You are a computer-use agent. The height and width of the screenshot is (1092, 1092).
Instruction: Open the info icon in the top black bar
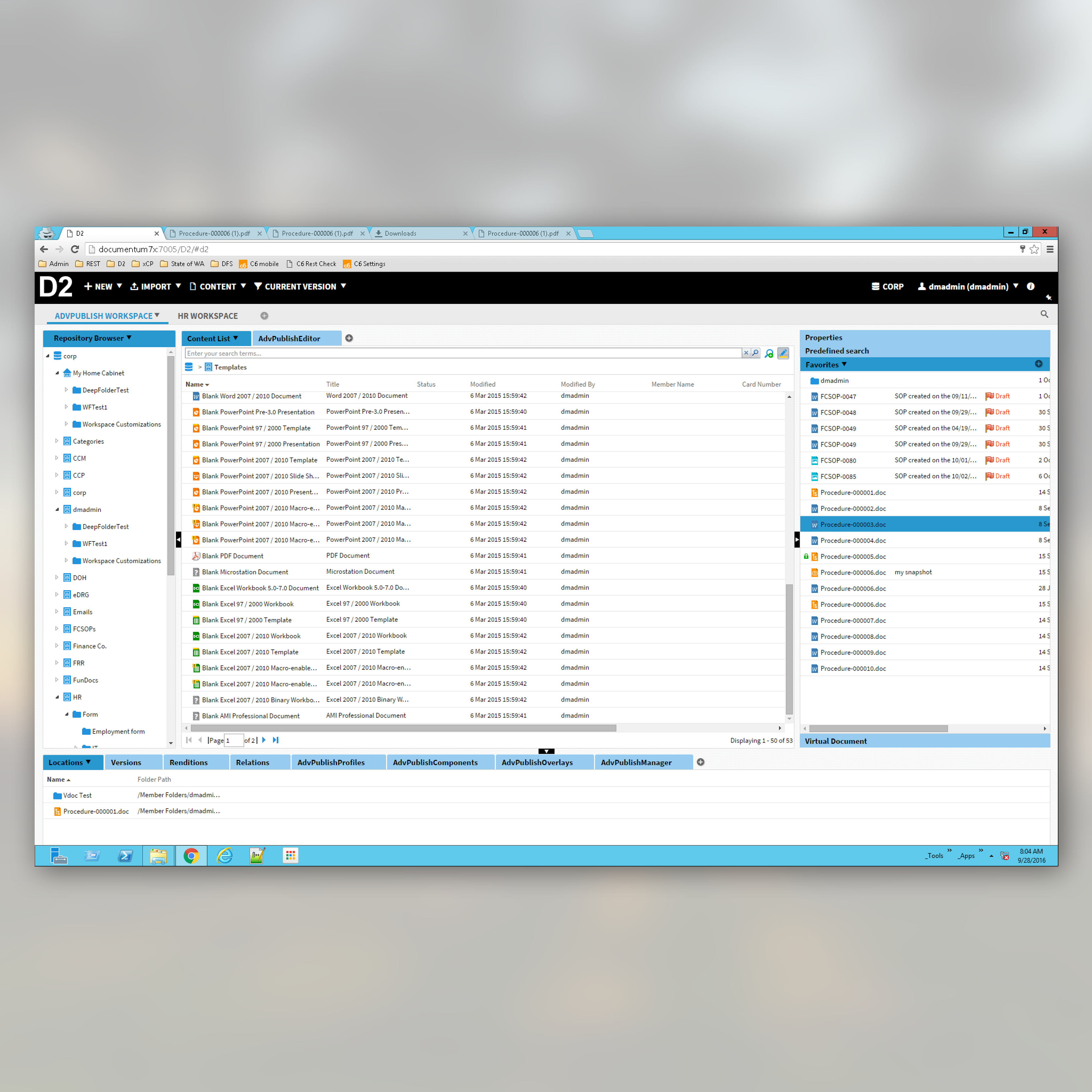1030,287
